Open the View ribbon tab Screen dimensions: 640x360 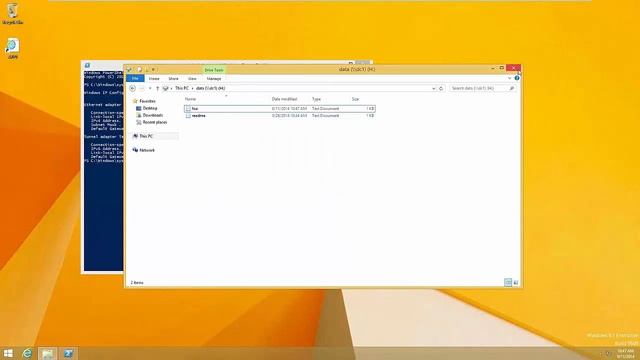[x=192, y=78]
